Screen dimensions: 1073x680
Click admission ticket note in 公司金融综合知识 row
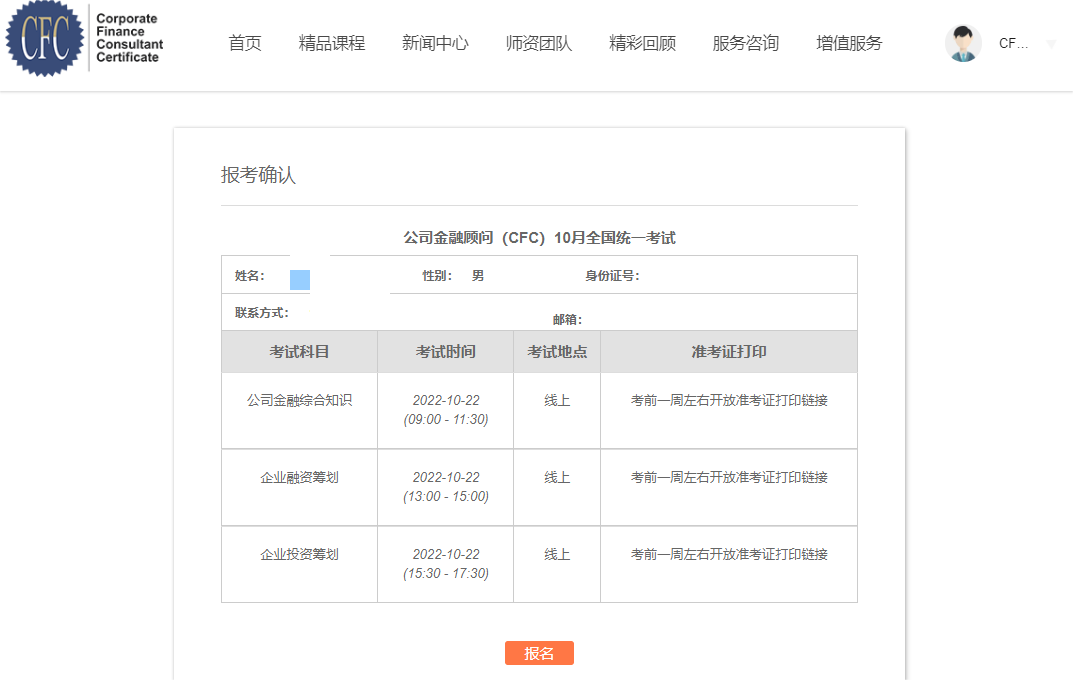(x=729, y=400)
